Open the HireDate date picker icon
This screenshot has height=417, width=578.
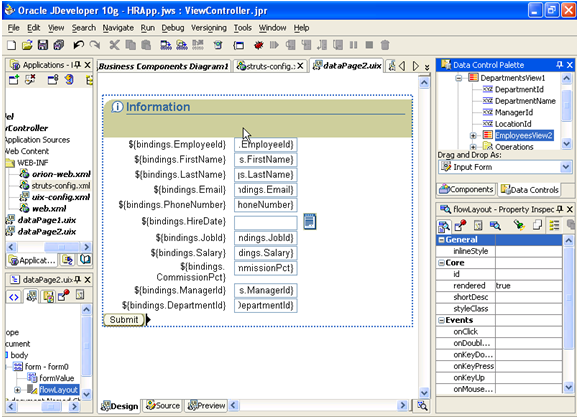(310, 221)
